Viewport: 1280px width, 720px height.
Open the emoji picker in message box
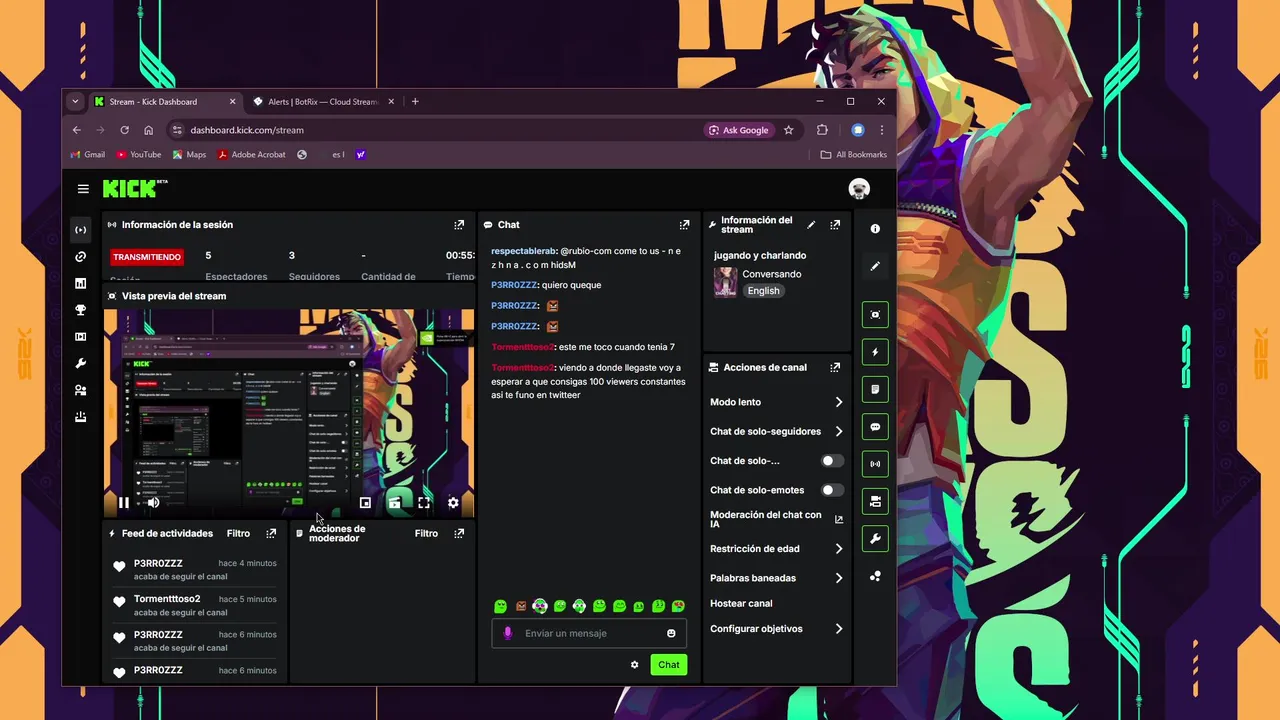pyautogui.click(x=671, y=633)
